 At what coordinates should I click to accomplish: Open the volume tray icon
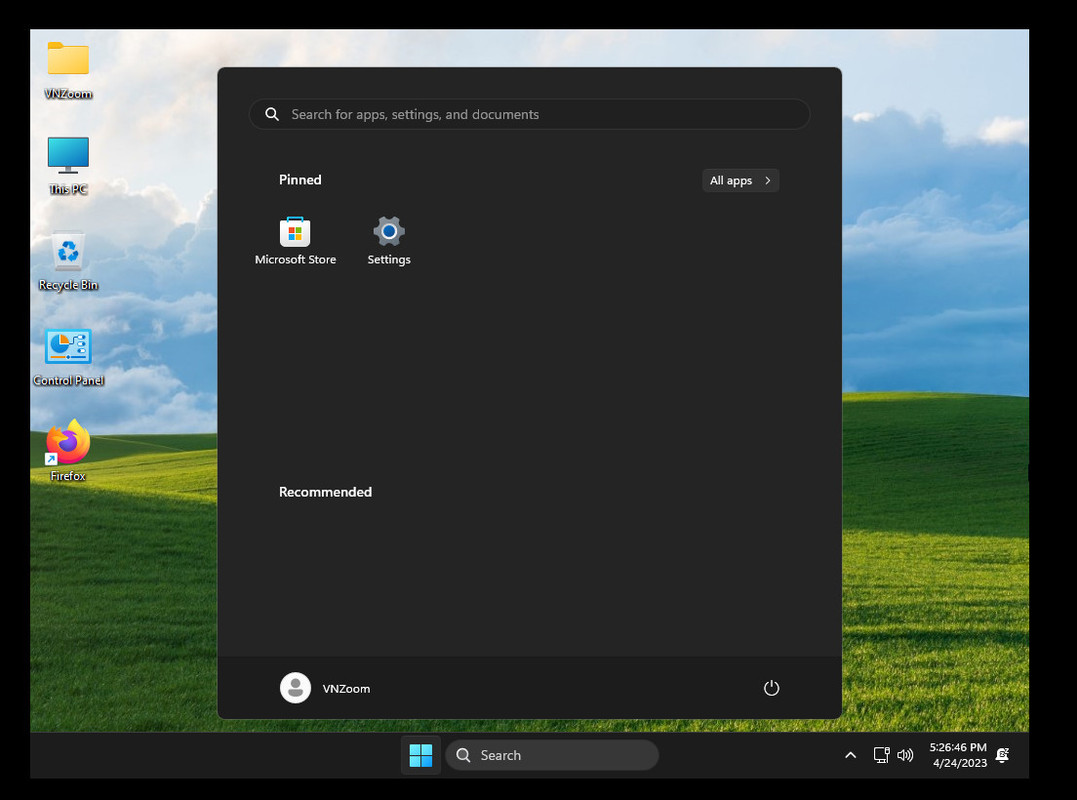click(905, 755)
